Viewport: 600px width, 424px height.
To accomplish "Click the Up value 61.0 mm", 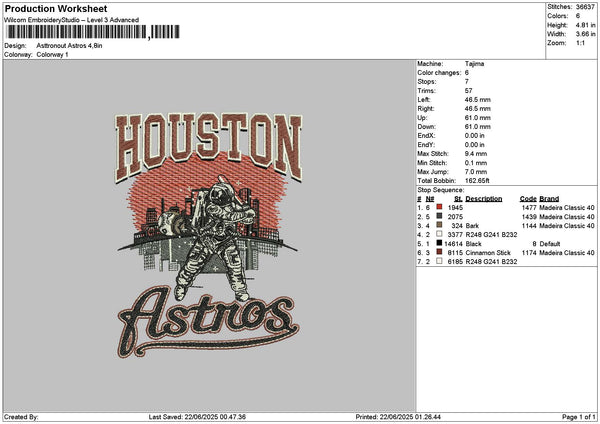I will 478,117.
